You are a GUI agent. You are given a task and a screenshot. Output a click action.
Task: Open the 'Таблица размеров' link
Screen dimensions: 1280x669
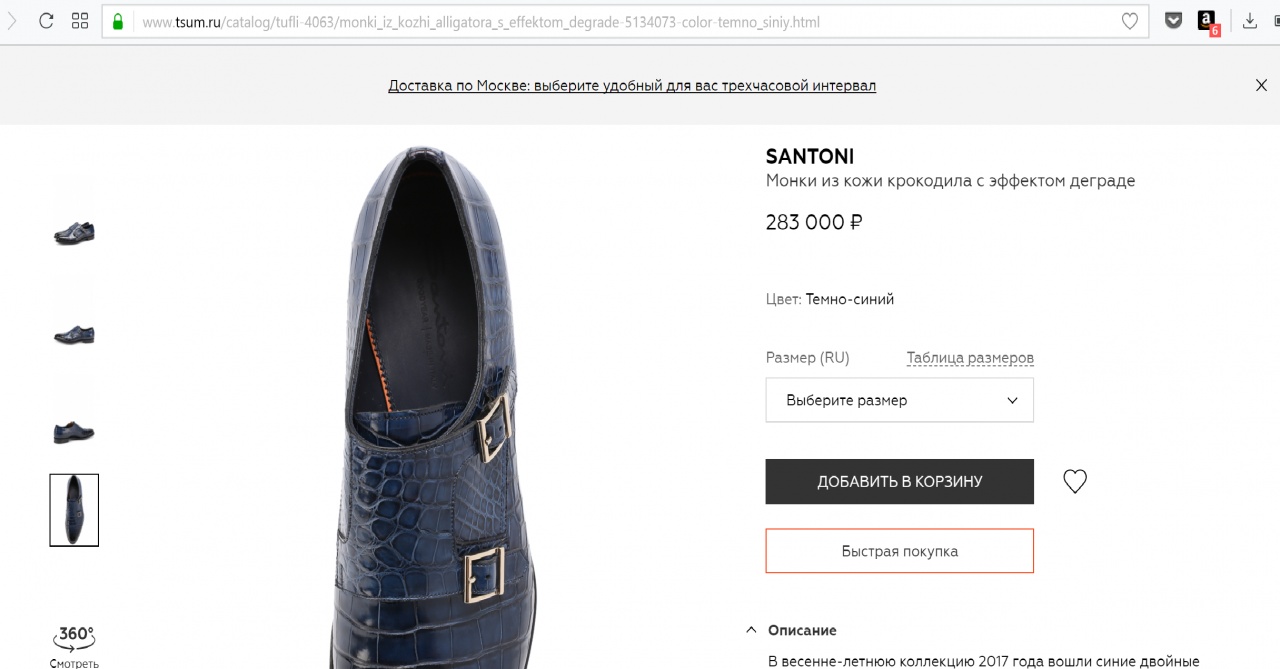pyautogui.click(x=969, y=358)
